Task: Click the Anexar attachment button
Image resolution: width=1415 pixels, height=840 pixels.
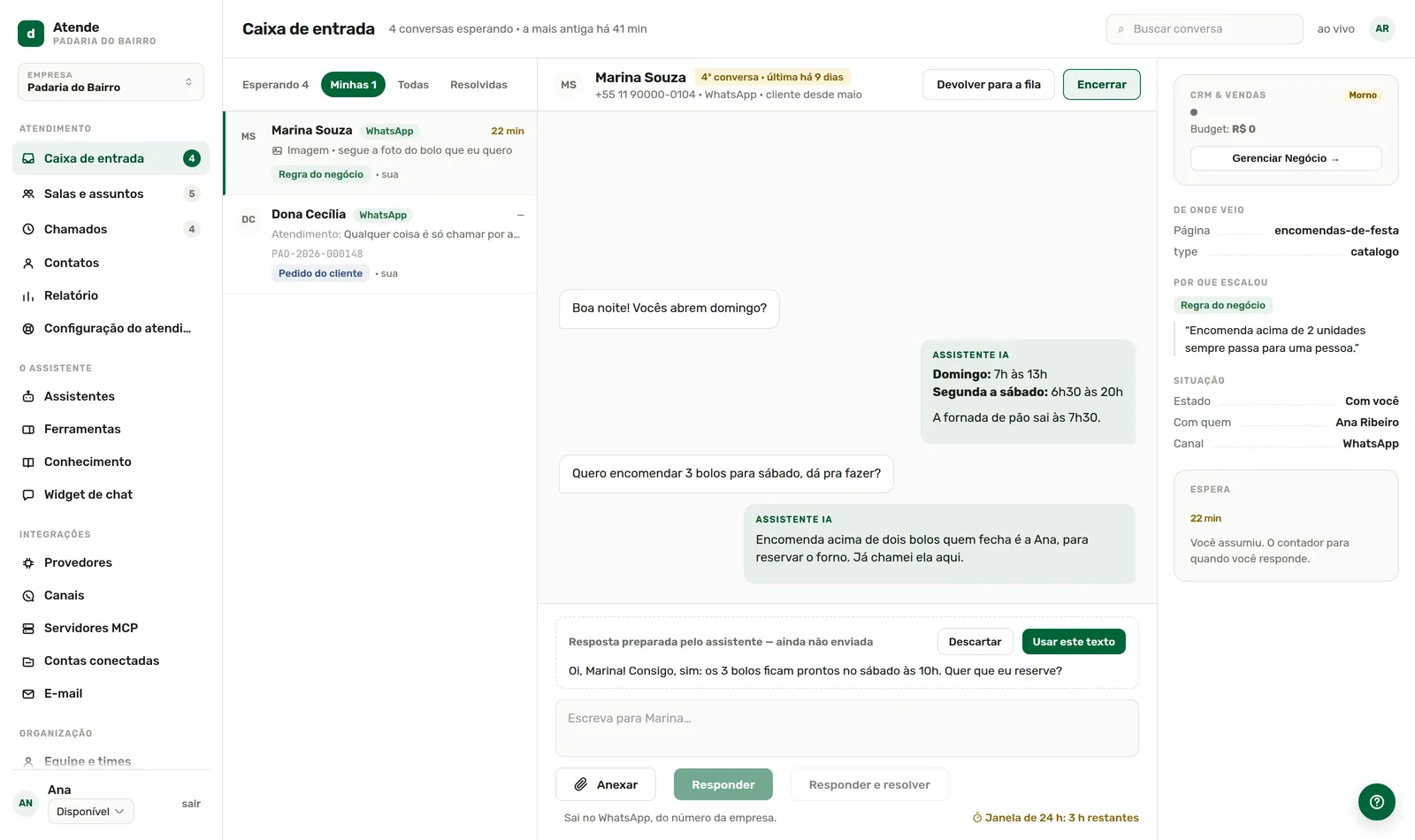Action: pos(606,784)
